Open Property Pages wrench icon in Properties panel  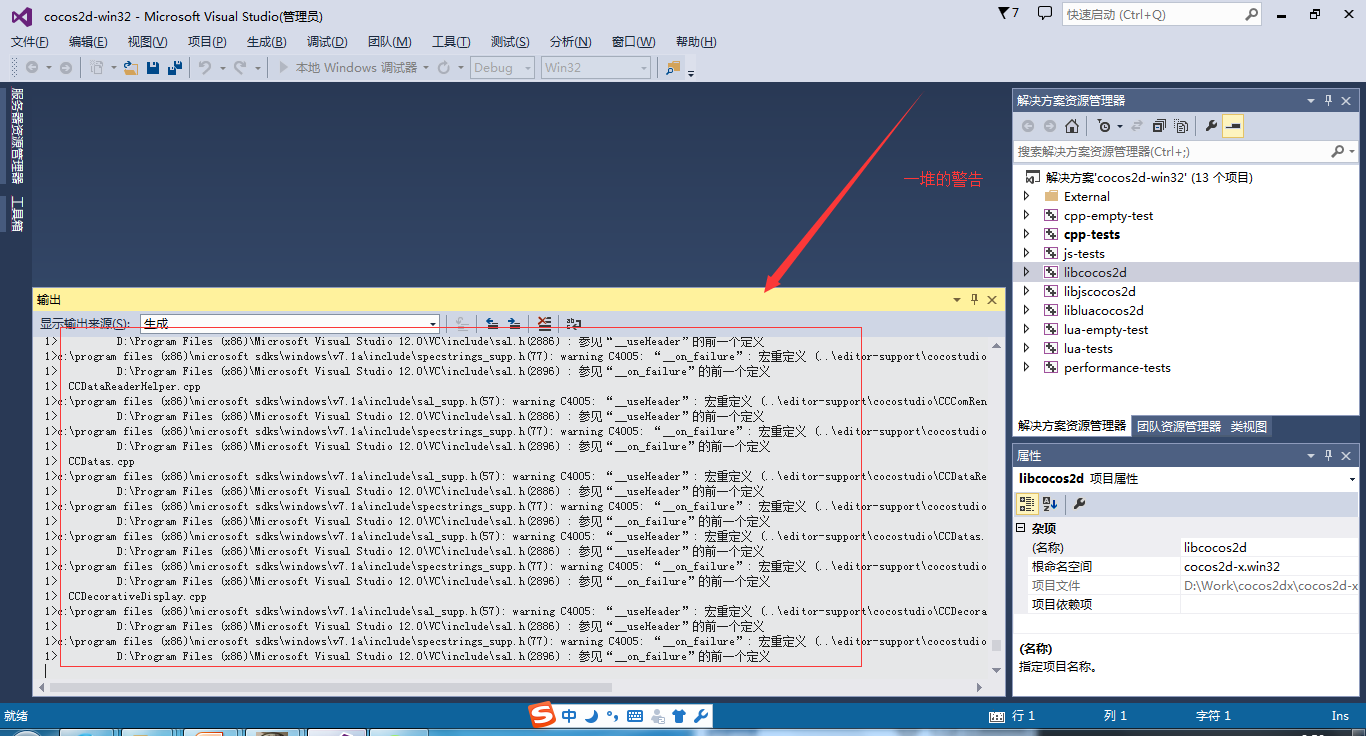click(1080, 504)
